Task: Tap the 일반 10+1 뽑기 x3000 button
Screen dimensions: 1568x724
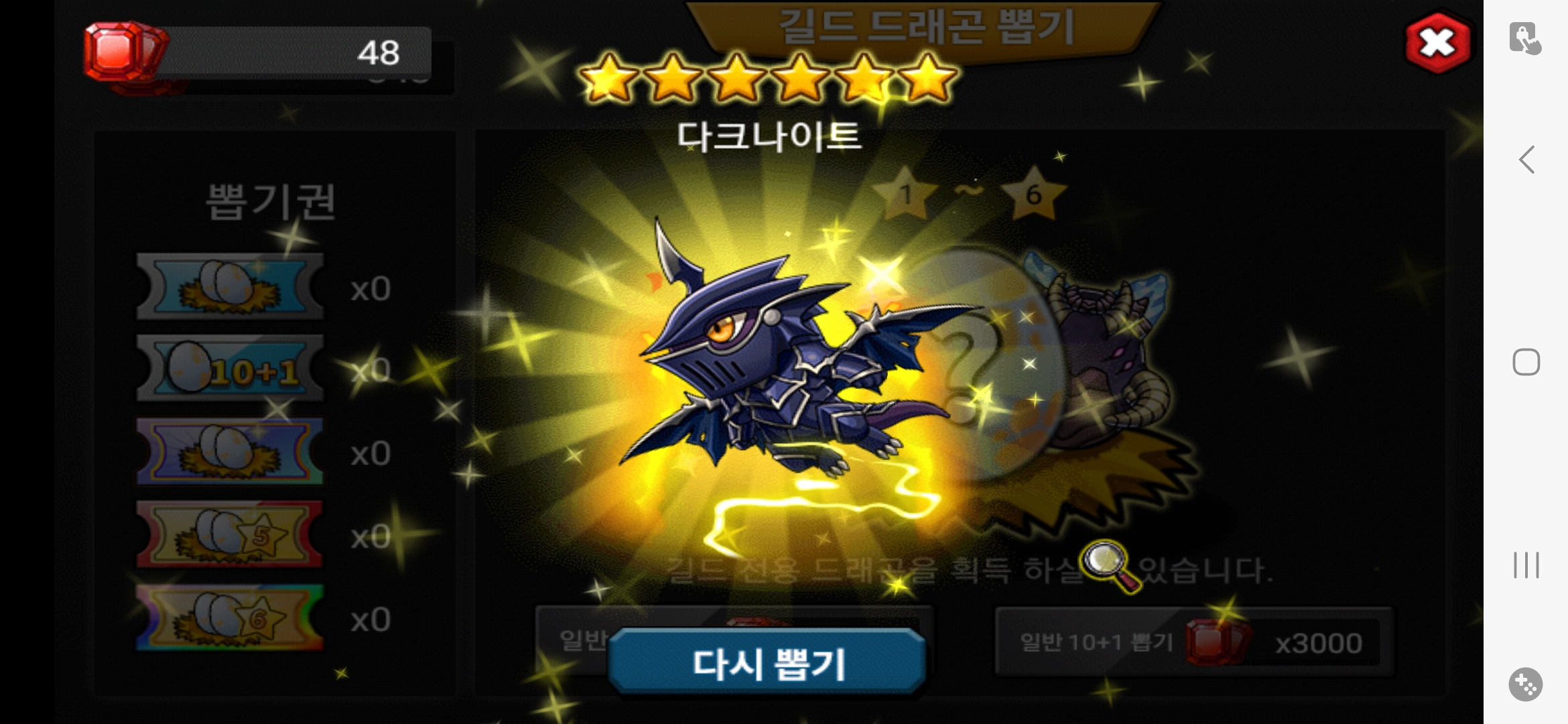Action: [1194, 642]
